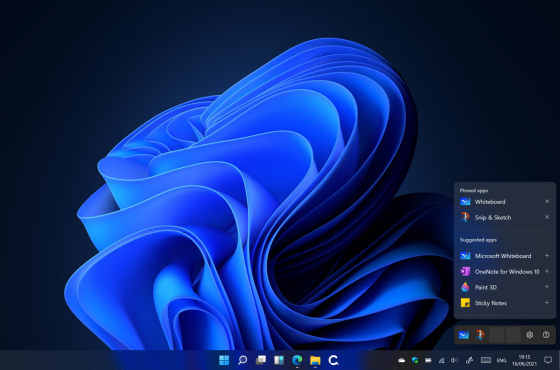Pin Sticky Notes using its plus button
The height and width of the screenshot is (370, 560).
click(x=547, y=302)
